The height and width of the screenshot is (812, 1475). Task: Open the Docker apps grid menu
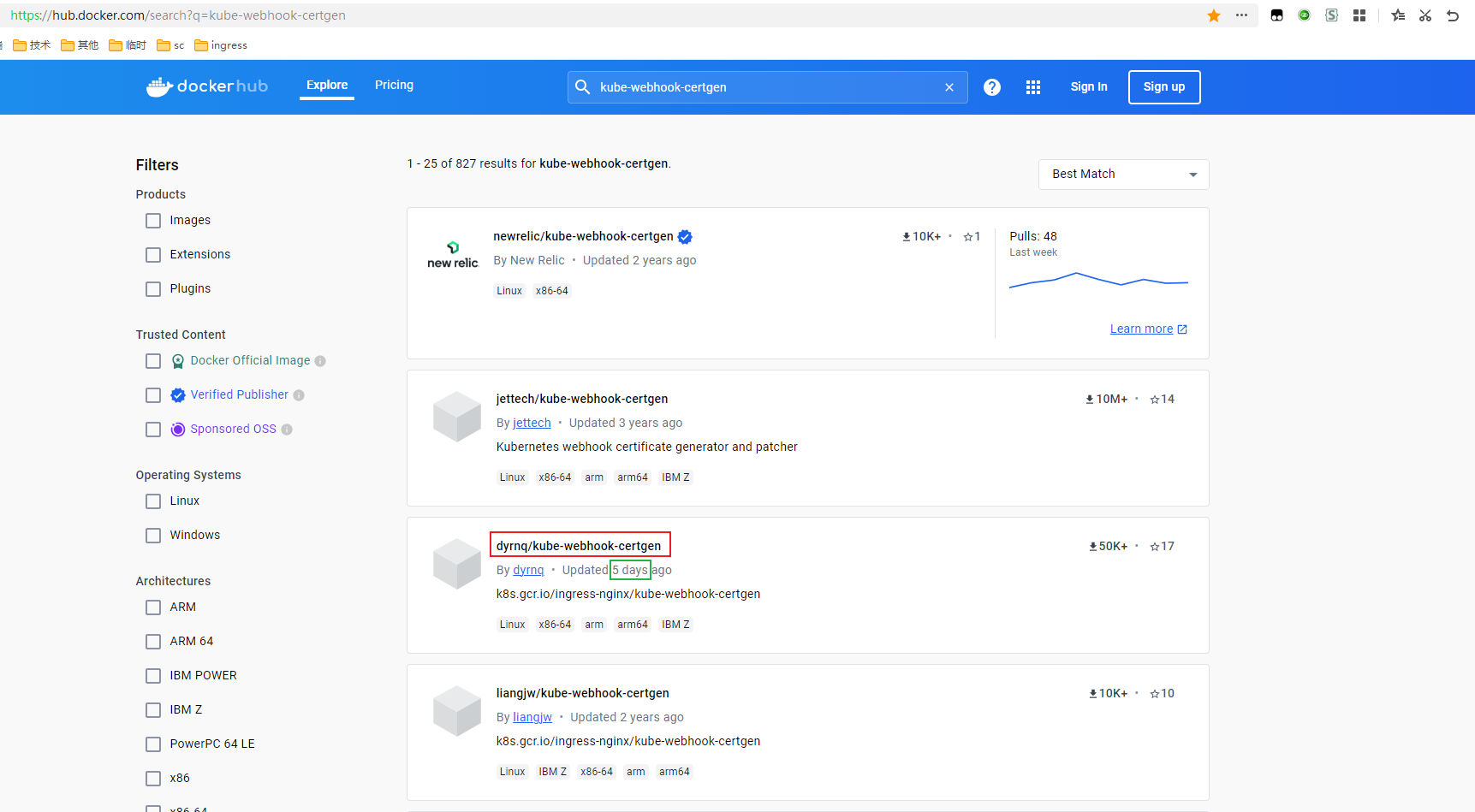point(1033,87)
